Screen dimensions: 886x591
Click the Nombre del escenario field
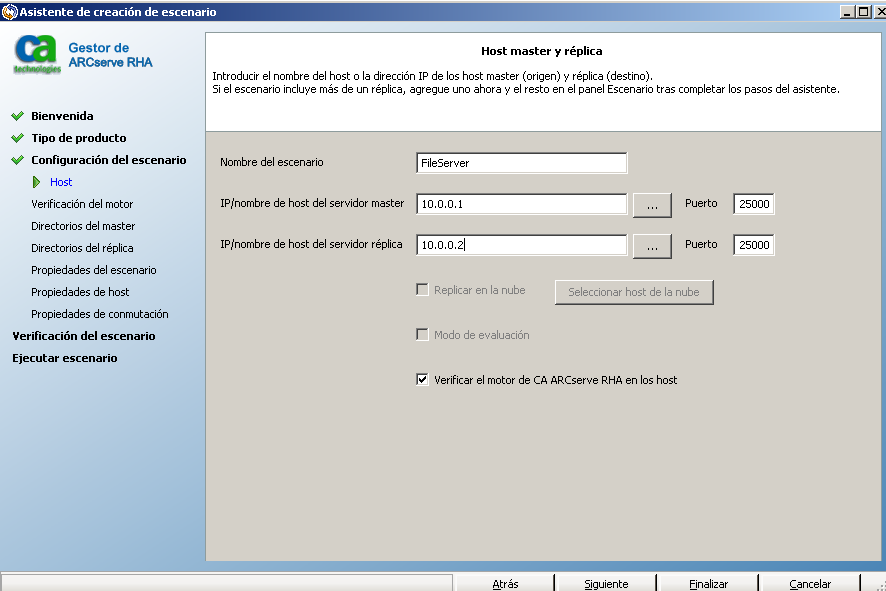522,163
